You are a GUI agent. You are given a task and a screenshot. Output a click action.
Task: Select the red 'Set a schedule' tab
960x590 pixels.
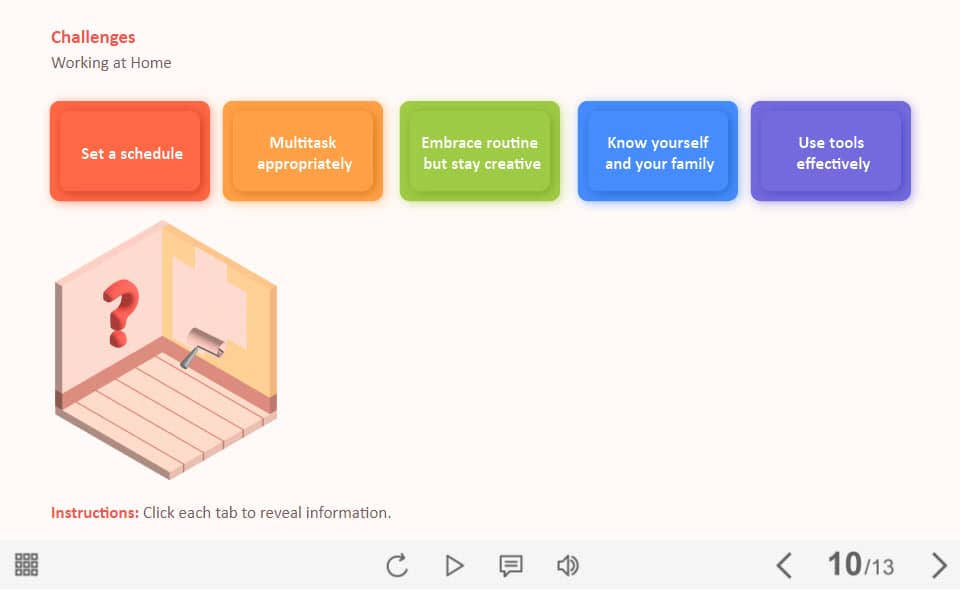(x=130, y=152)
